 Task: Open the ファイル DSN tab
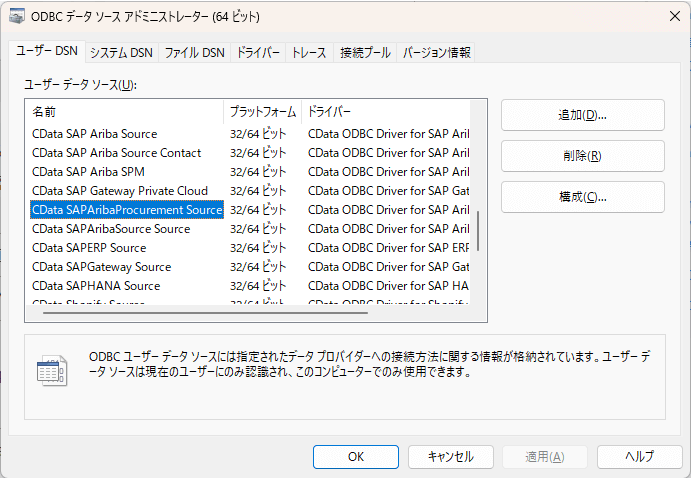click(x=194, y=53)
